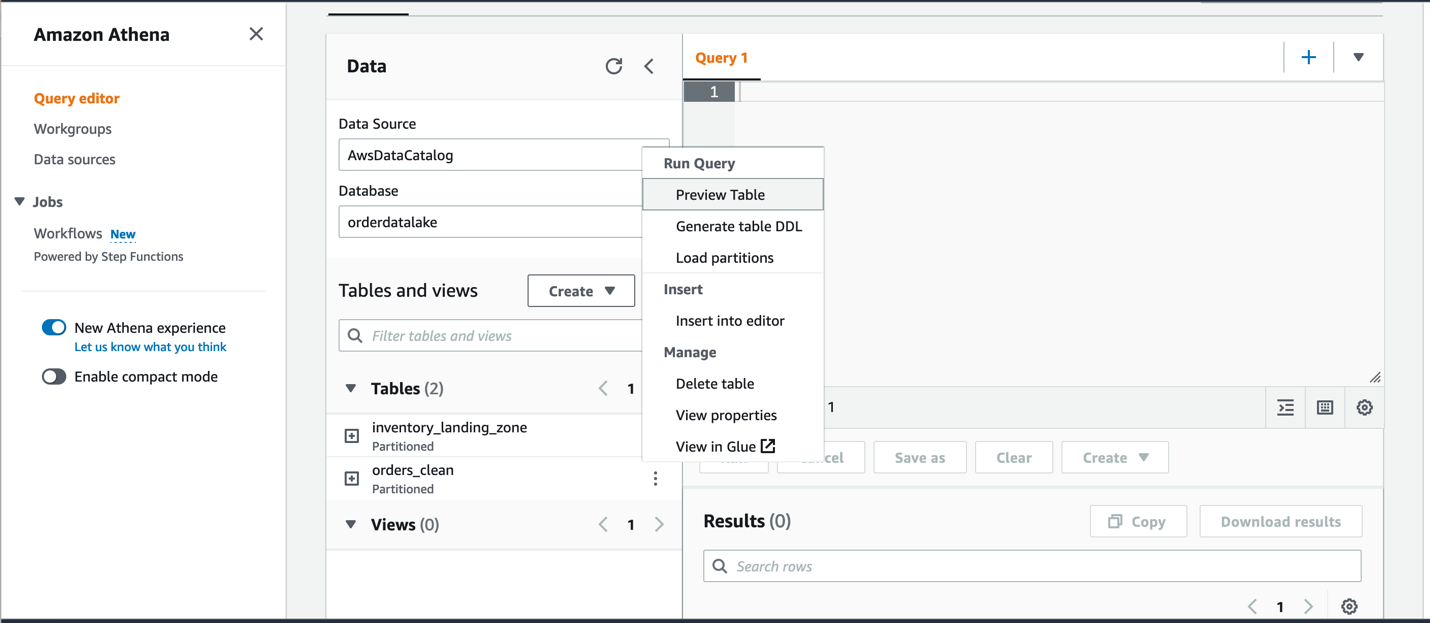Toggle New Athena experience switch
This screenshot has width=1430, height=623.
coord(54,327)
